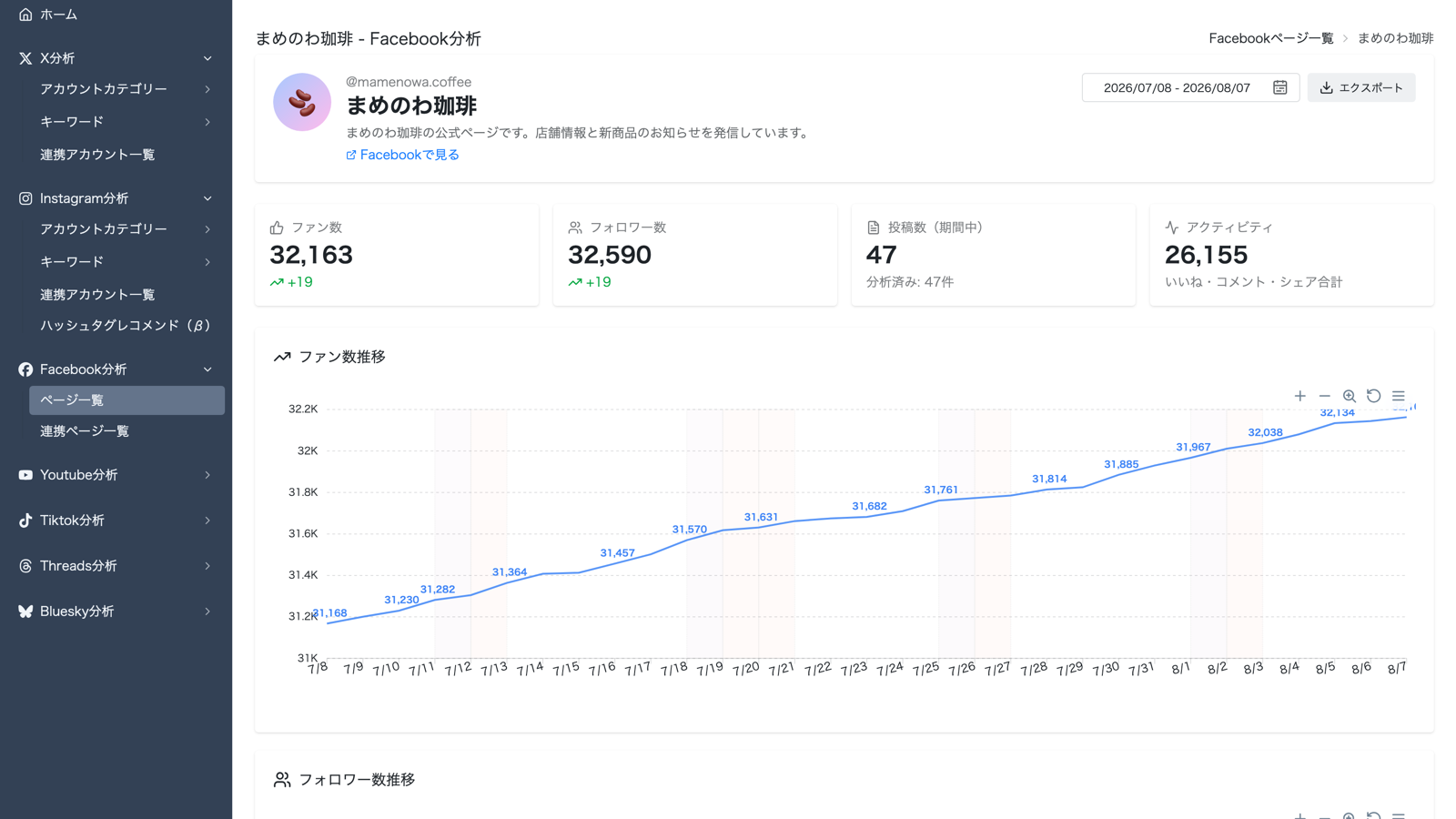Click the アクティビティ value 26,155
The width and height of the screenshot is (1456, 819).
tap(1207, 255)
